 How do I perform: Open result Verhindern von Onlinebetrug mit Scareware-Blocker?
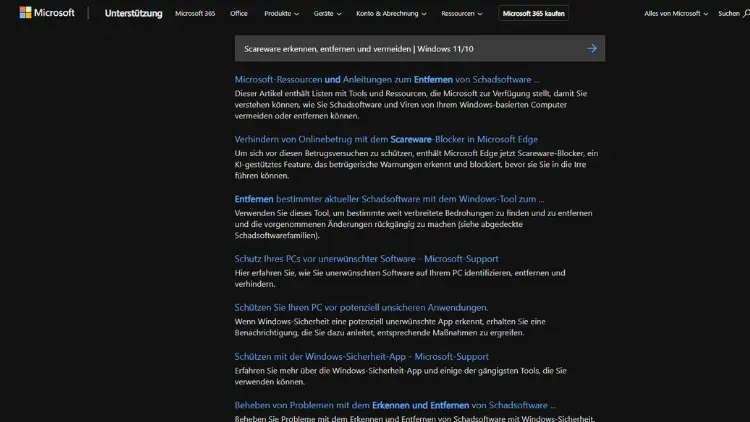[x=386, y=139]
